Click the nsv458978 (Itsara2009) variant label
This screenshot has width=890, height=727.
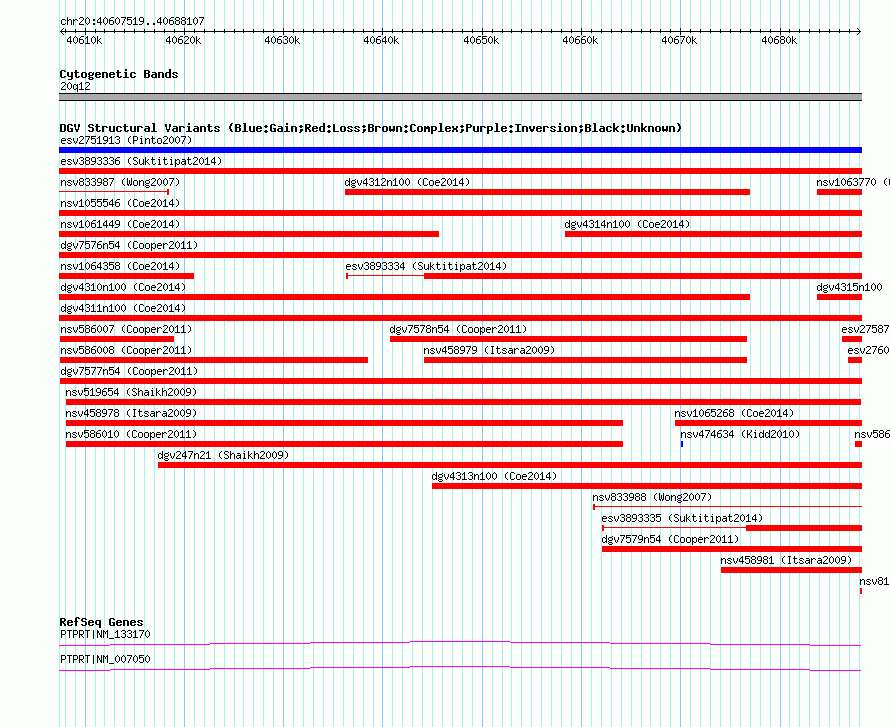tap(131, 413)
